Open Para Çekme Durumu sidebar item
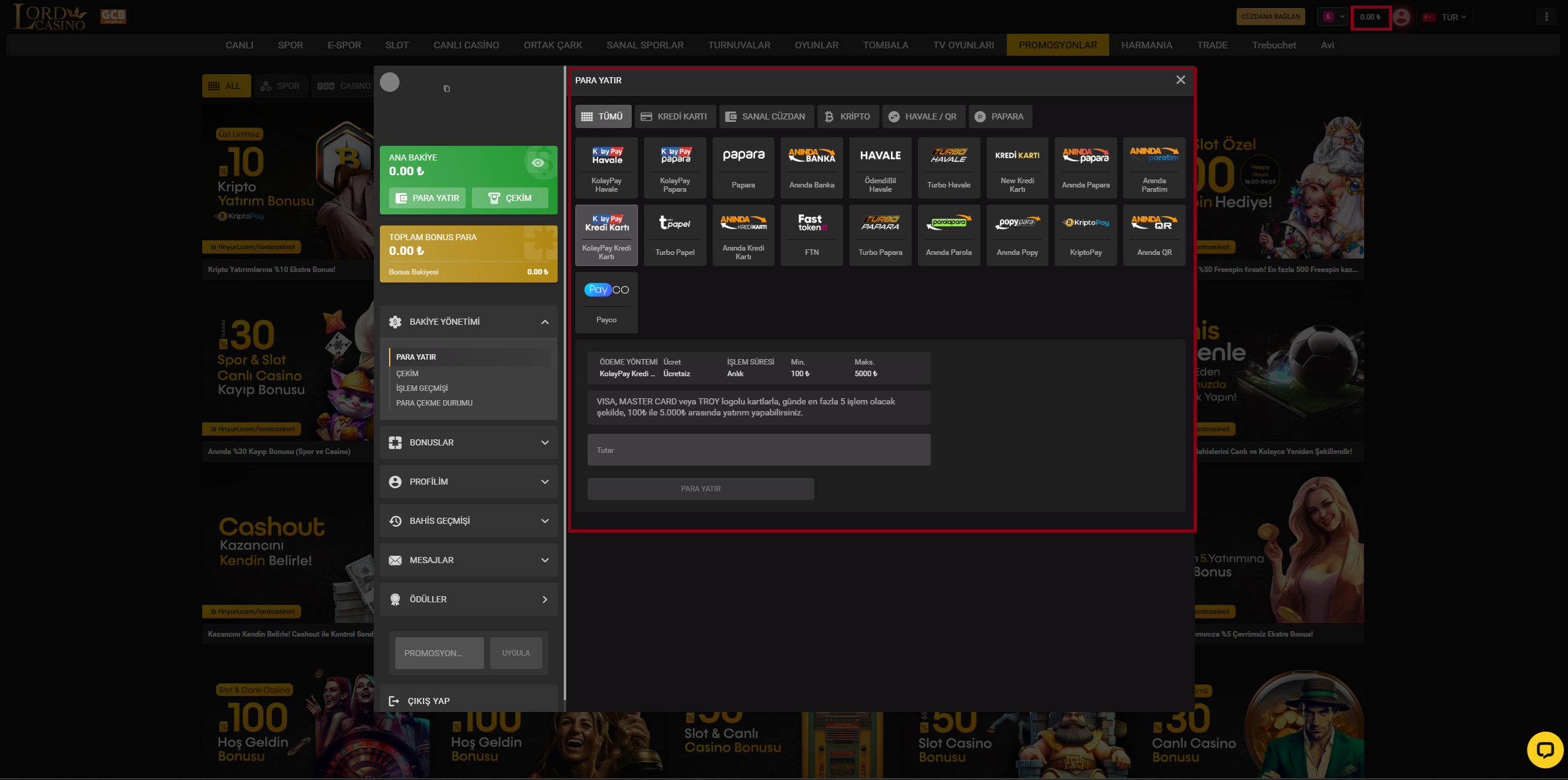This screenshot has height=780, width=1568. pos(434,403)
